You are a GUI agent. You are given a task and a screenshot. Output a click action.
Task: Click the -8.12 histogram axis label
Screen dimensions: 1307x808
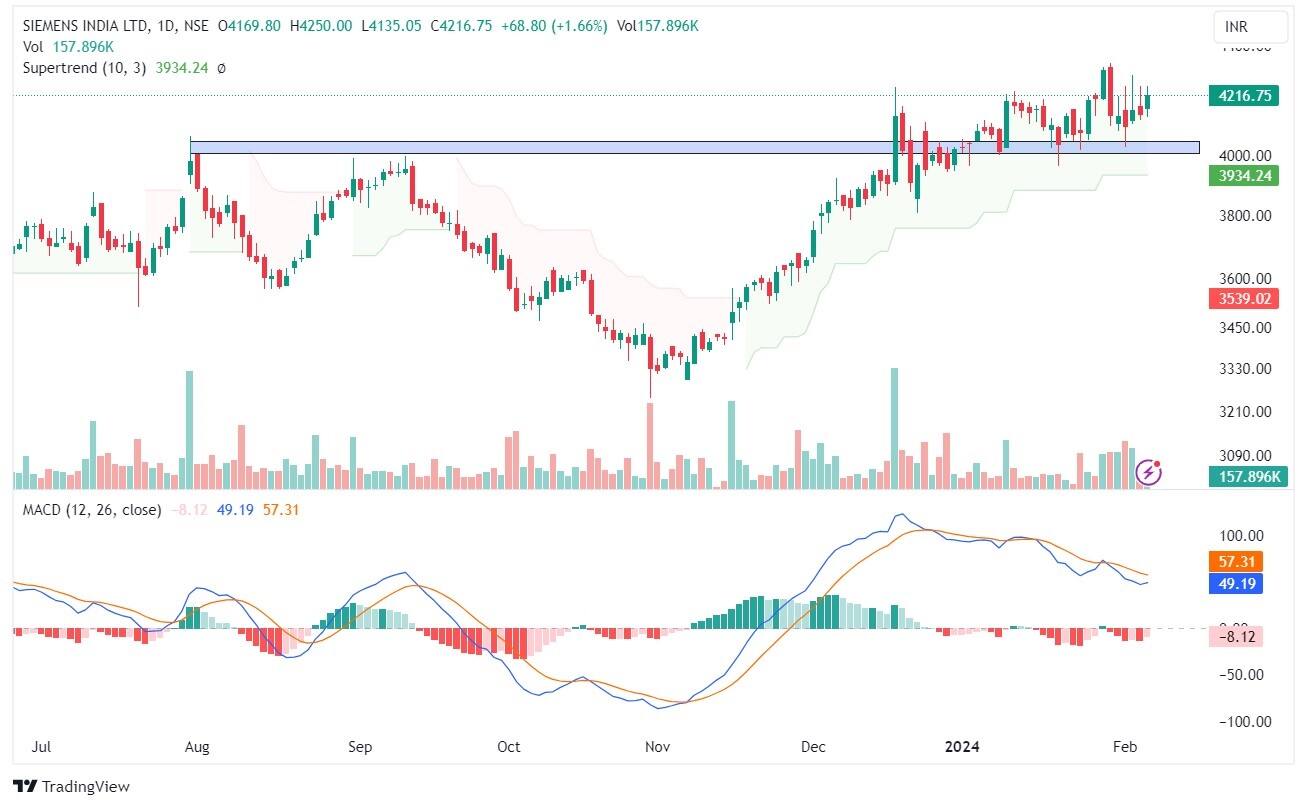point(1236,636)
